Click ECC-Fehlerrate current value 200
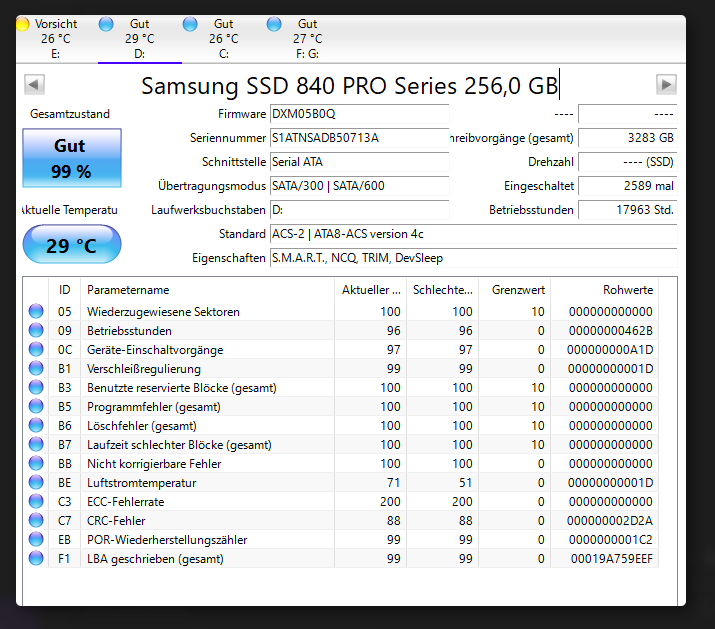The width and height of the screenshot is (715, 629). [390, 502]
